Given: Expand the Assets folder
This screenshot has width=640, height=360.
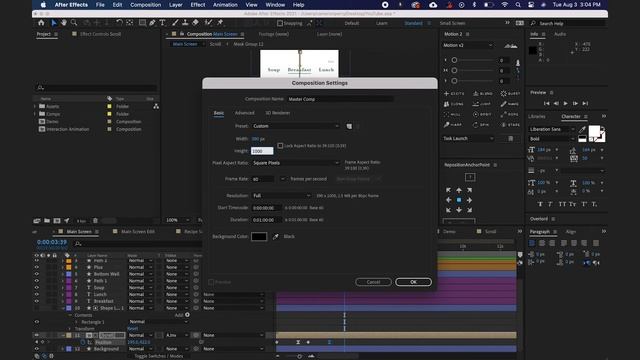Looking at the screenshot, I should [x=35, y=106].
